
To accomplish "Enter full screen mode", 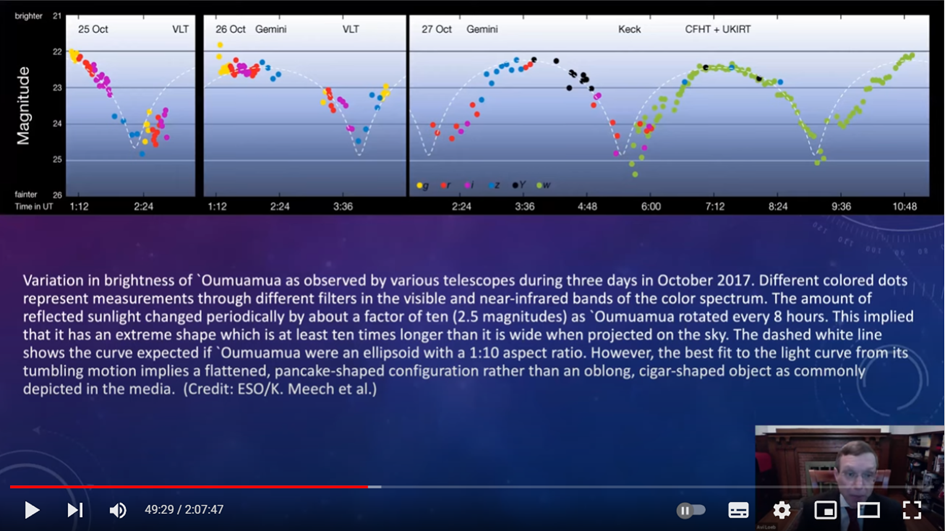I will pyautogui.click(x=912, y=510).
